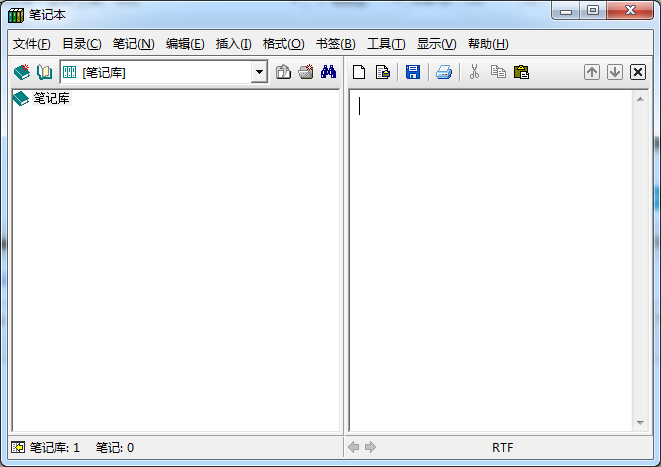The height and width of the screenshot is (467, 661).
Task: Click the copy icon in toolbar
Action: pyautogui.click(x=497, y=72)
